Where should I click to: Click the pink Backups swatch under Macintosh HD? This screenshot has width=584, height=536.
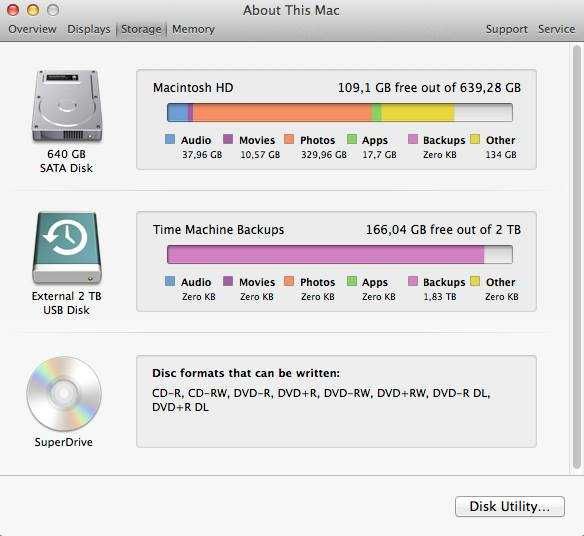(x=413, y=139)
